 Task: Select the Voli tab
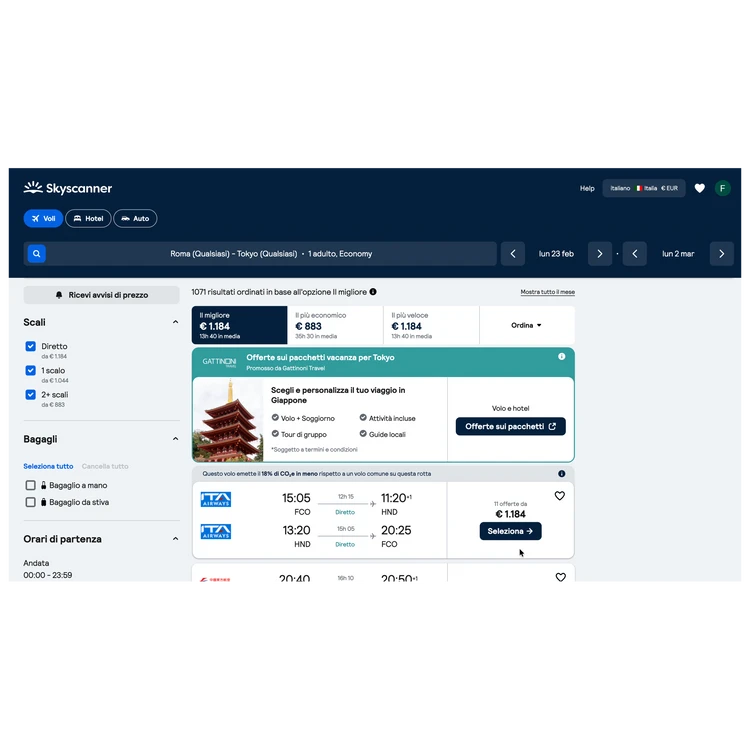(44, 219)
